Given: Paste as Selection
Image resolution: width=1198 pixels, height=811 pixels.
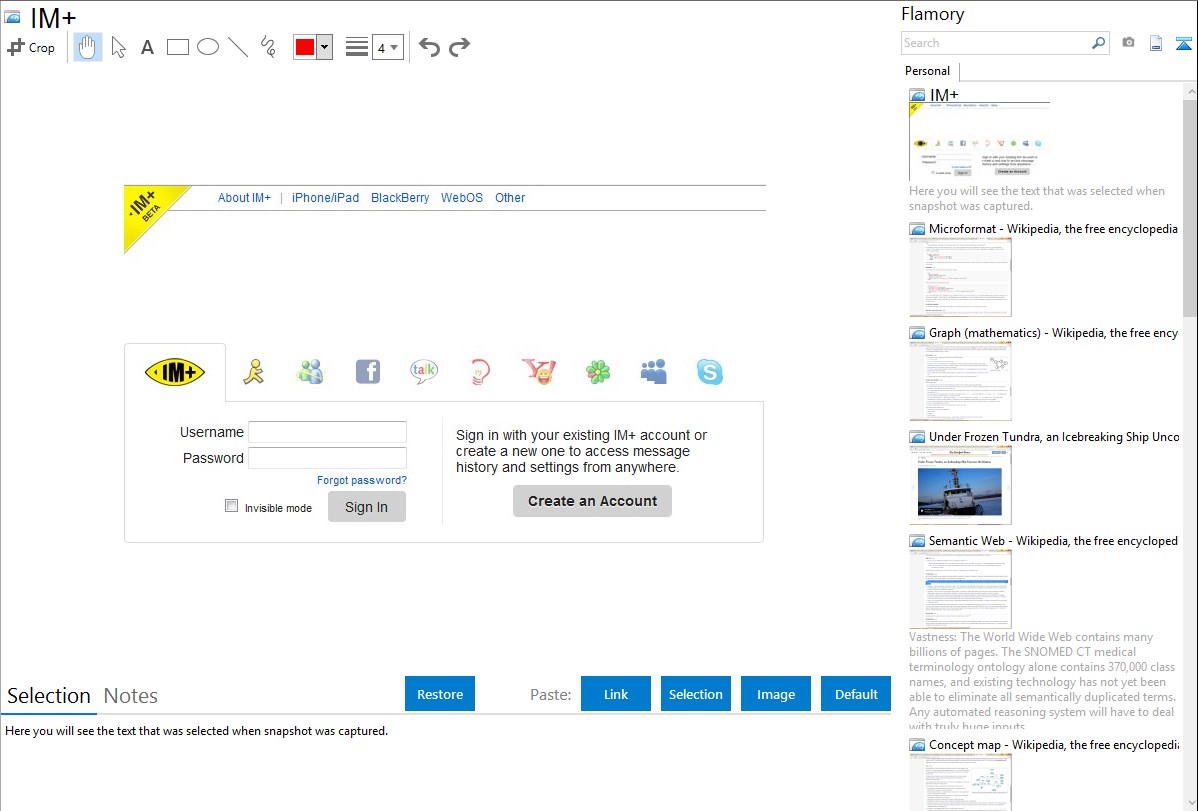Looking at the screenshot, I should 696,694.
